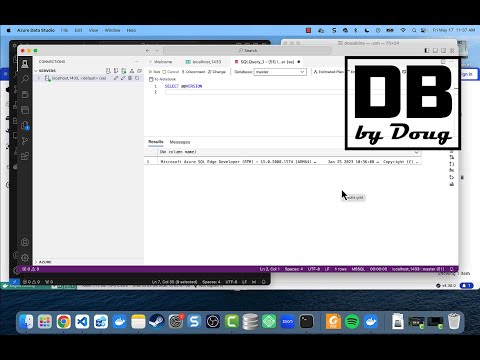
Task: Toggle the secondary side bar layout button
Action: click(x=443, y=51)
